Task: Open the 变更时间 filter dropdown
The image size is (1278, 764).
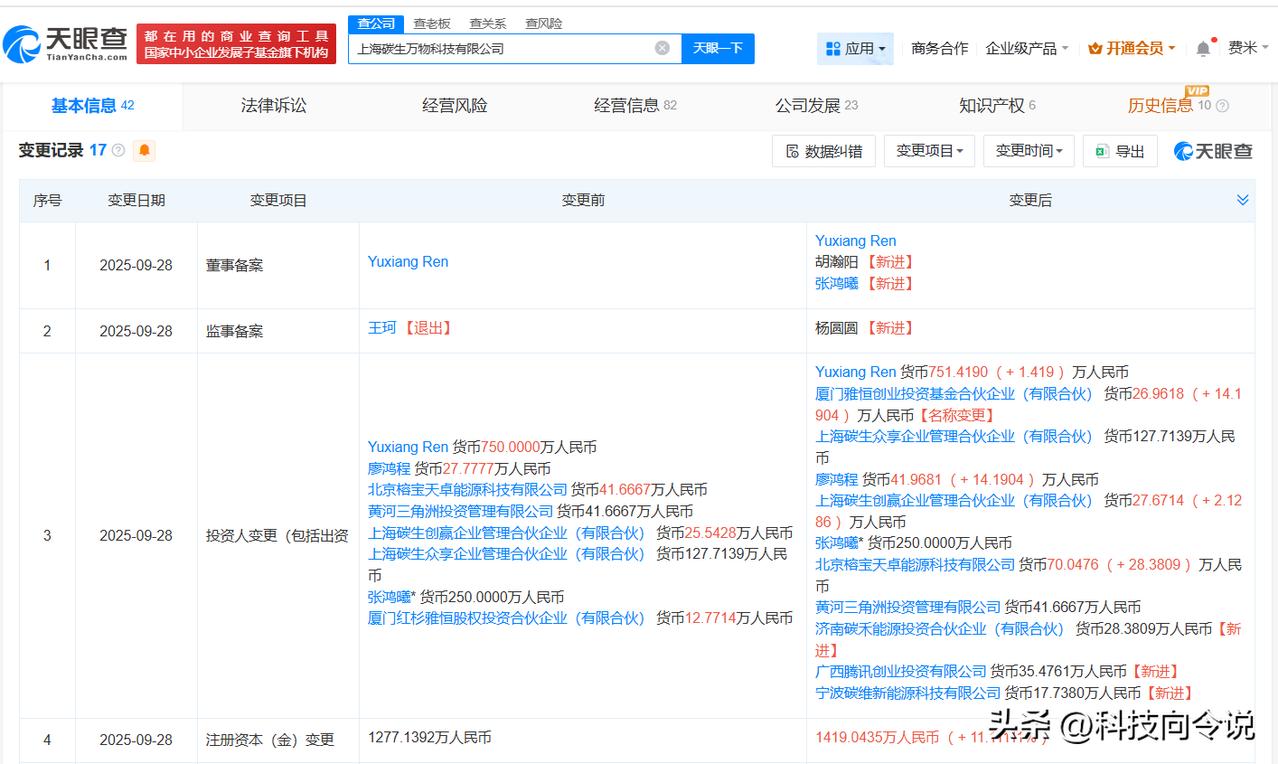Action: point(1029,151)
